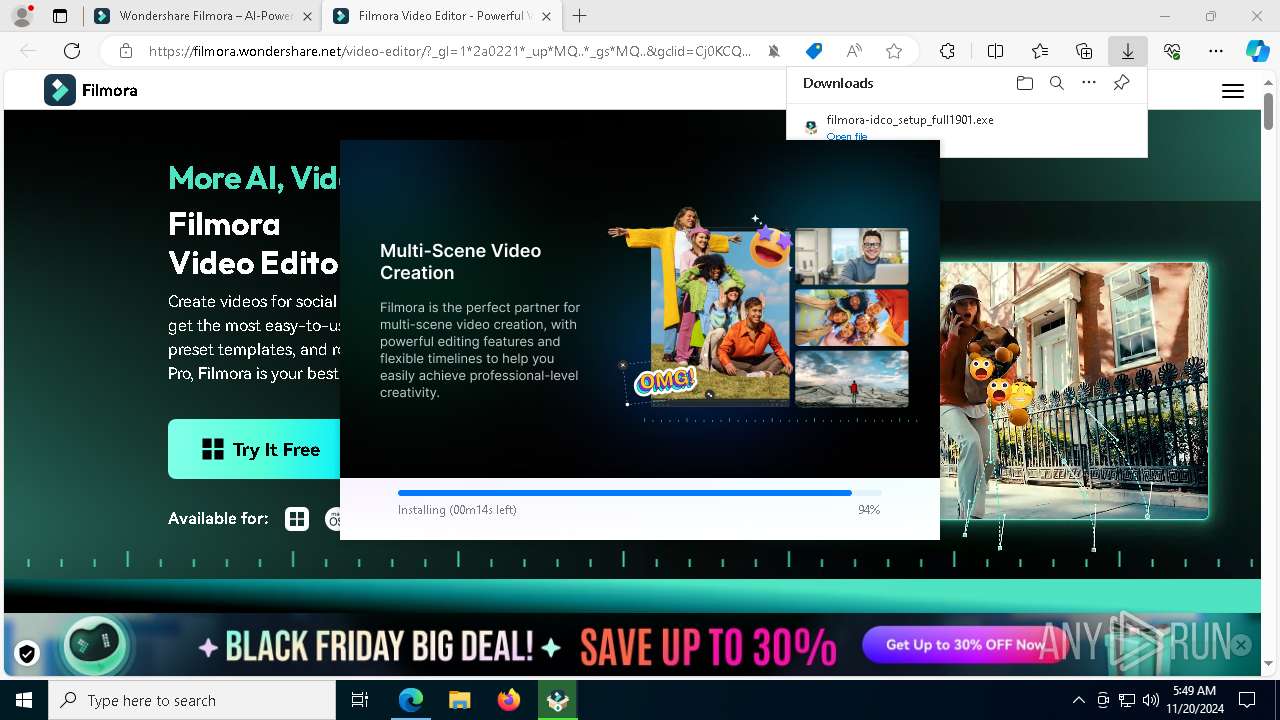
Task: Open the notification center
Action: 1247,700
